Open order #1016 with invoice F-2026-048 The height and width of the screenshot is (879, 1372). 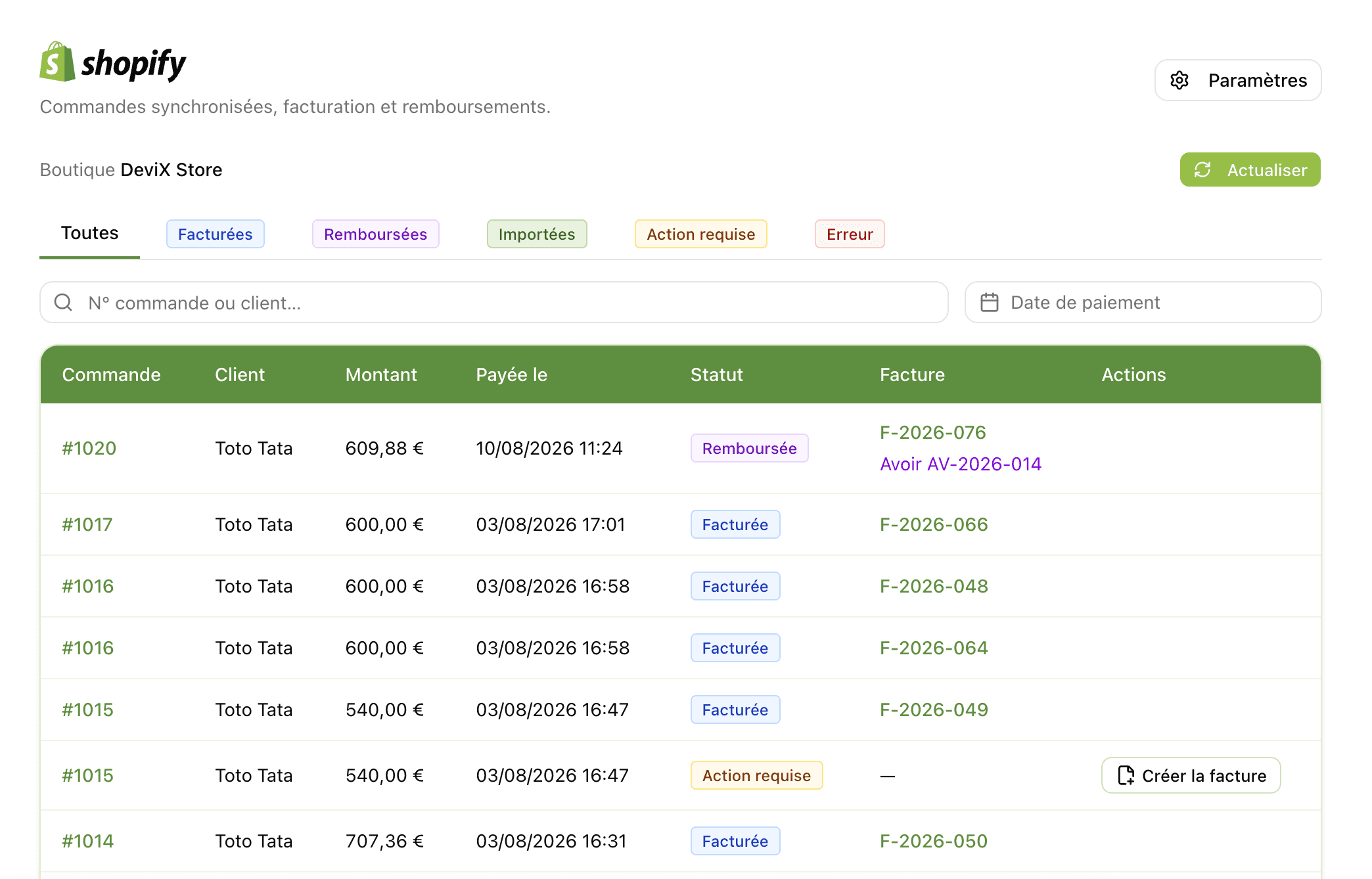click(87, 586)
